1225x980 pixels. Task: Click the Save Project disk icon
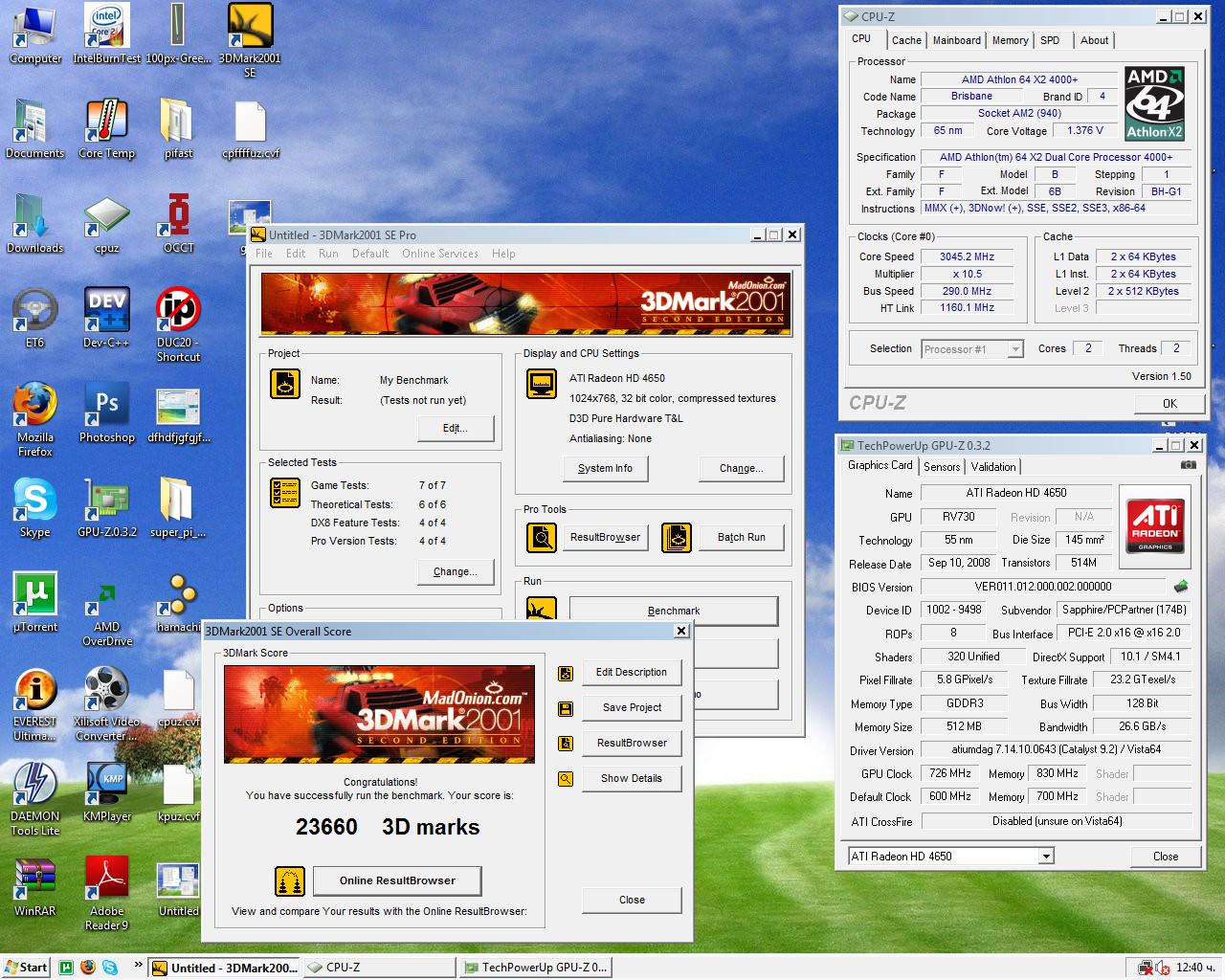pyautogui.click(x=566, y=708)
